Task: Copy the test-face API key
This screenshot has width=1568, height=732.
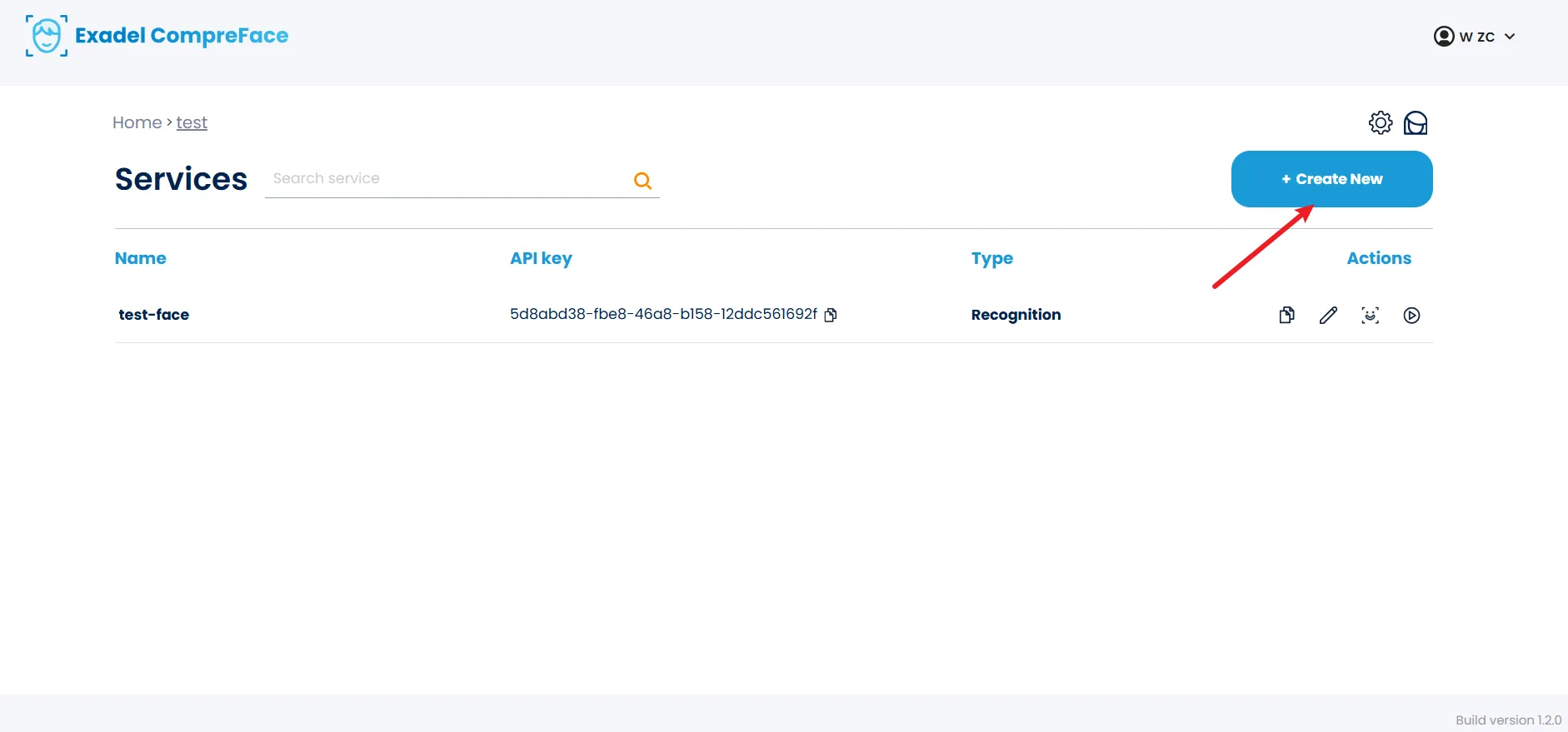Action: pyautogui.click(x=831, y=315)
